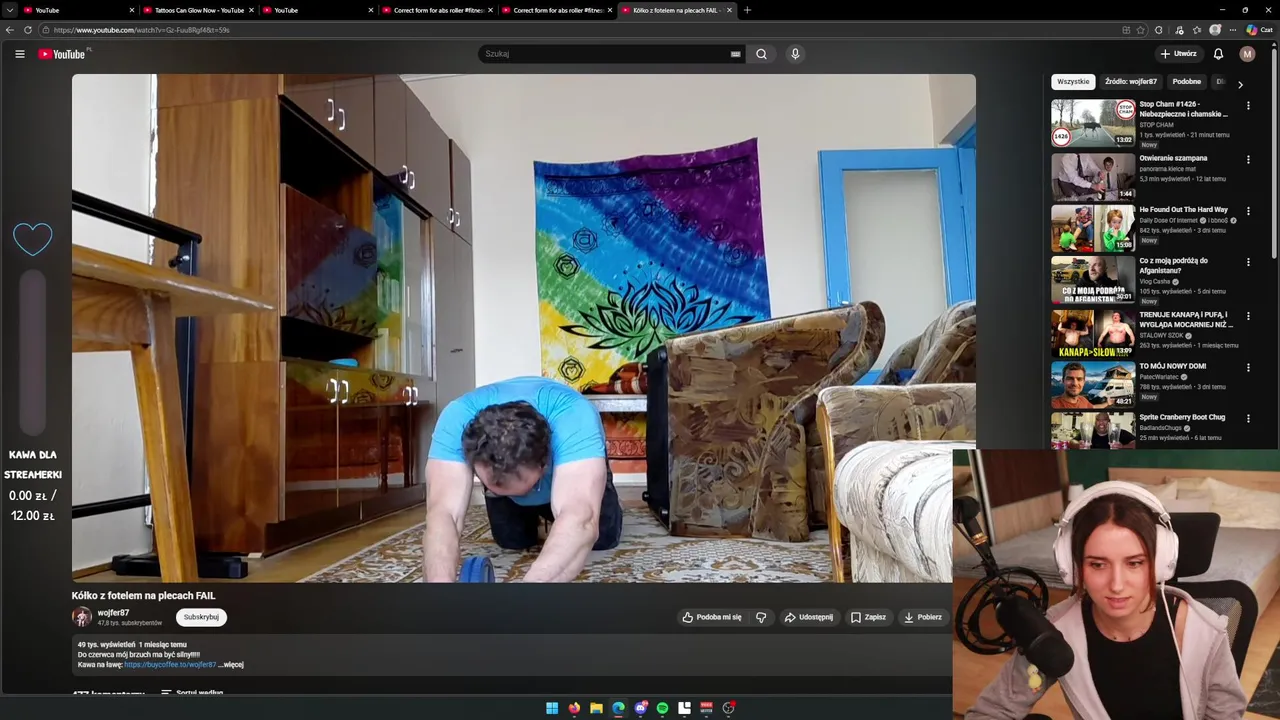Screen dimensions: 1280x720
Task: Show more filter chips with the right arrow
Action: click(x=1240, y=84)
